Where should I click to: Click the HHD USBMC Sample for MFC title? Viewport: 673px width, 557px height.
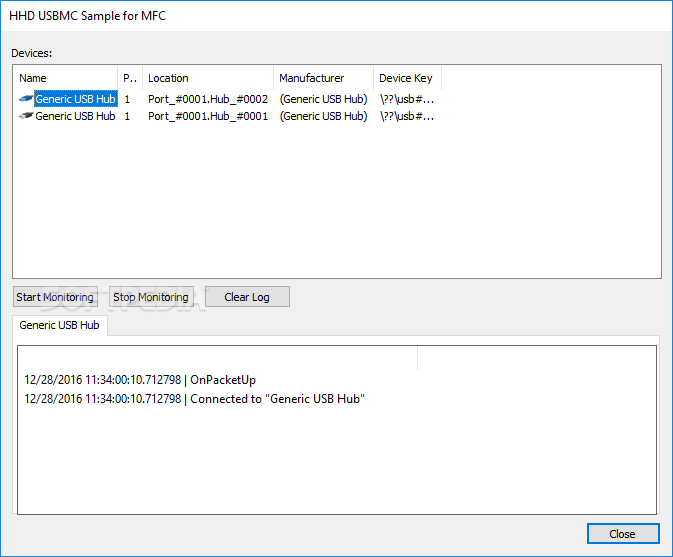click(x=88, y=16)
